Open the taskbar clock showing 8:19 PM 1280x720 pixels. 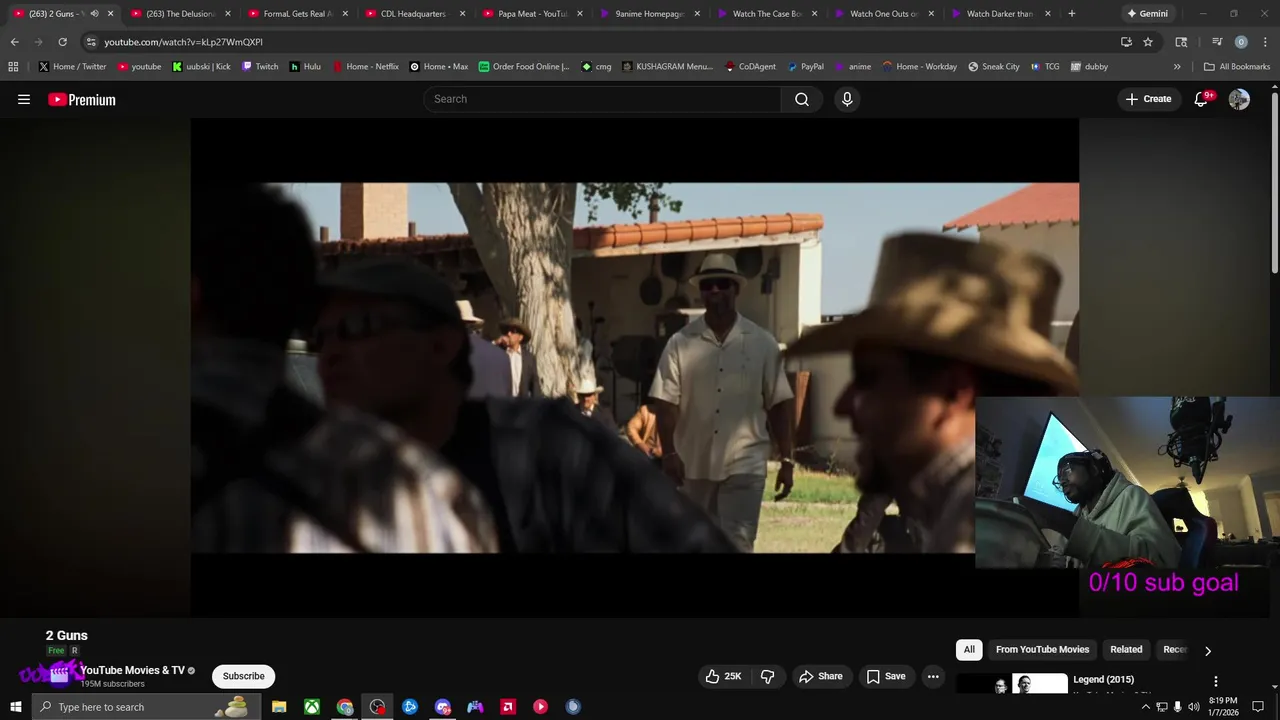(x=1223, y=707)
